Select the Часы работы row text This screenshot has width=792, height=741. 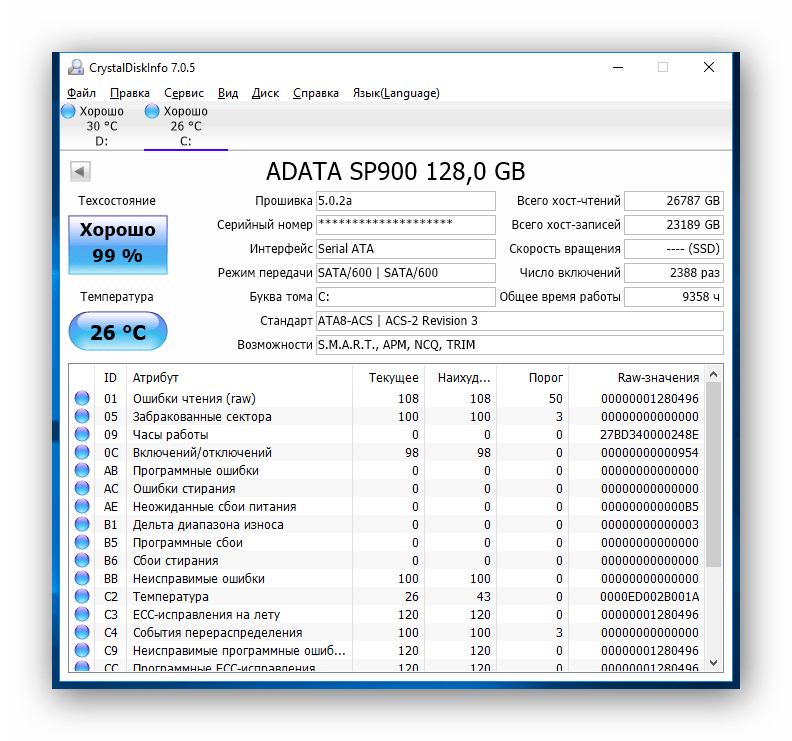(171, 434)
